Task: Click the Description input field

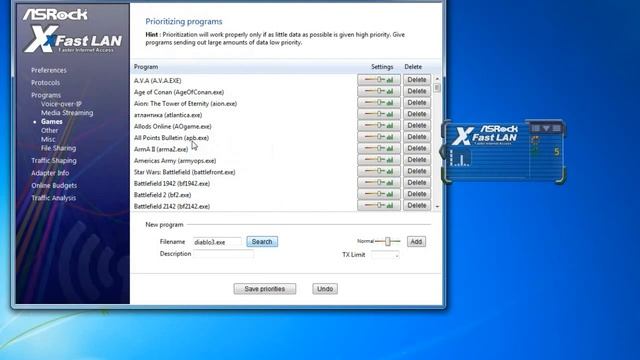Action: (223, 254)
